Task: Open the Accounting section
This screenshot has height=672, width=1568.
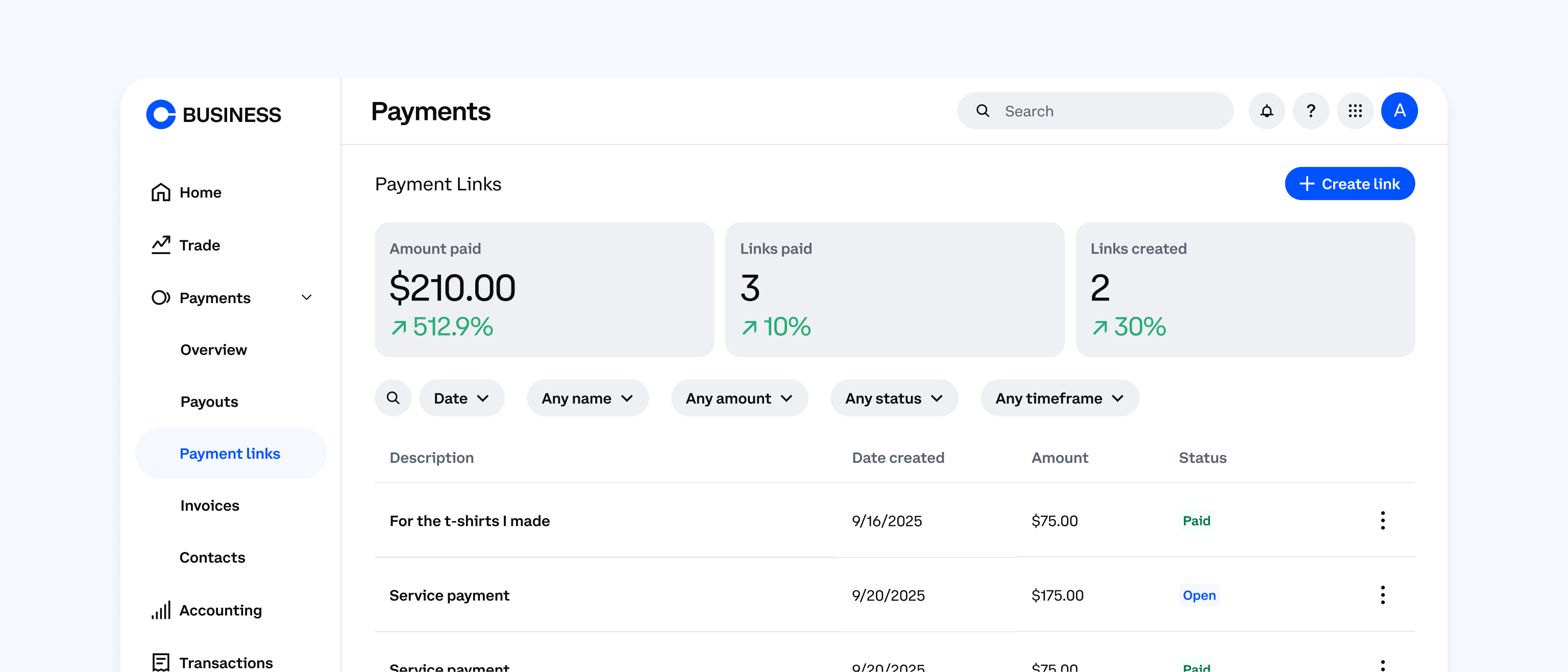Action: 220,610
